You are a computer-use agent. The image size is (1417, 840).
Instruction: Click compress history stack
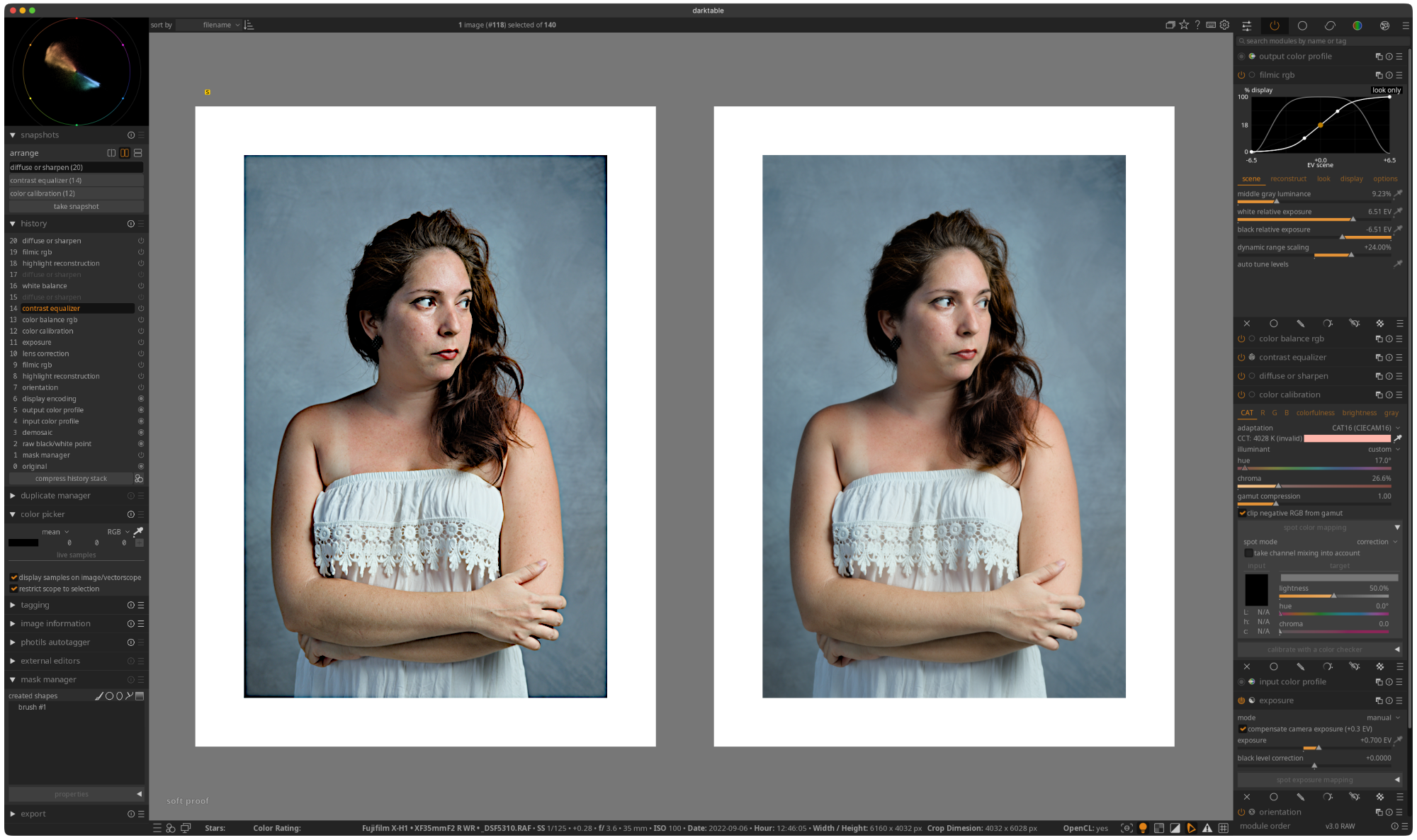[71, 478]
